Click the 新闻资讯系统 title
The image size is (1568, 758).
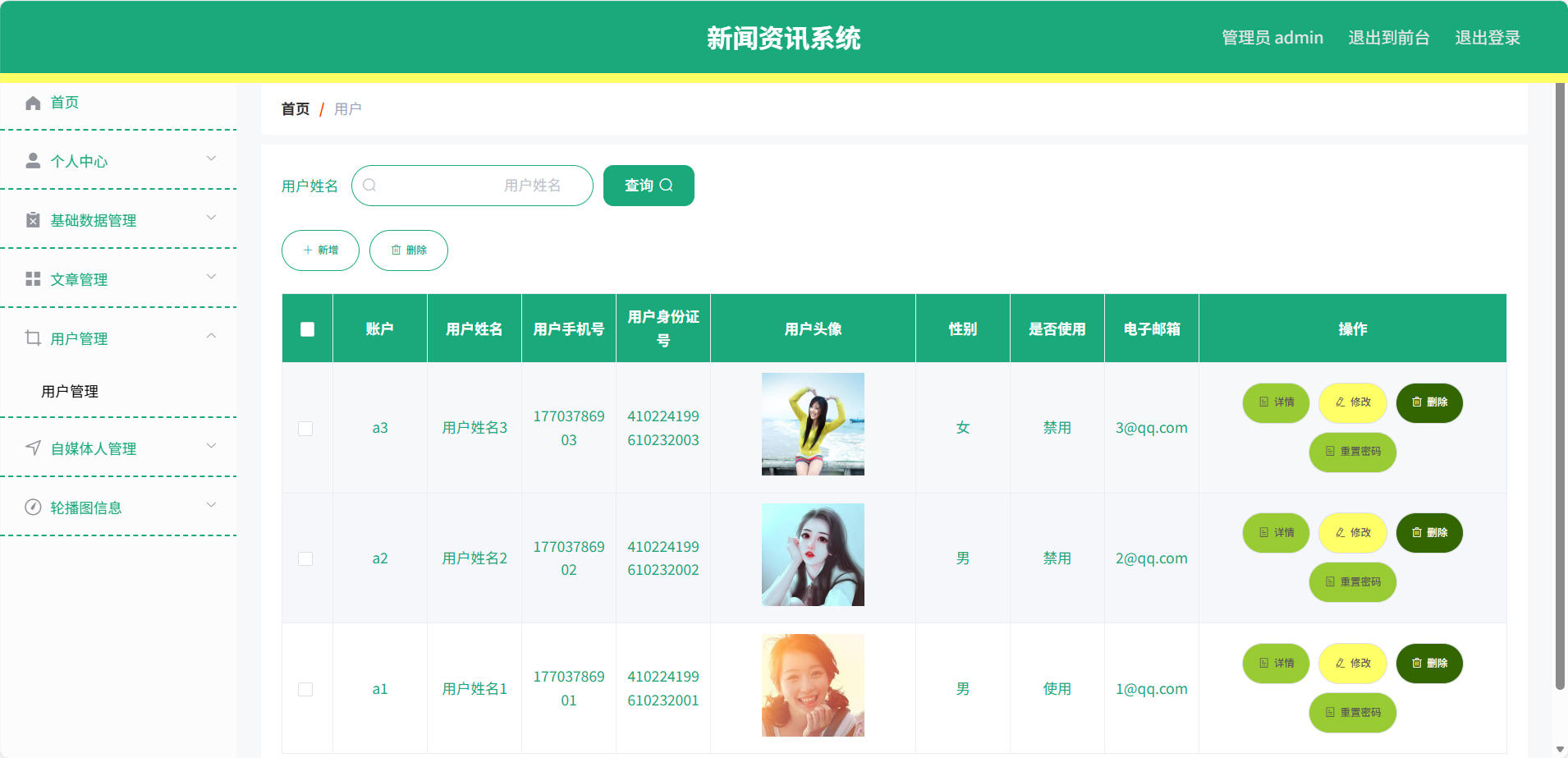click(784, 38)
